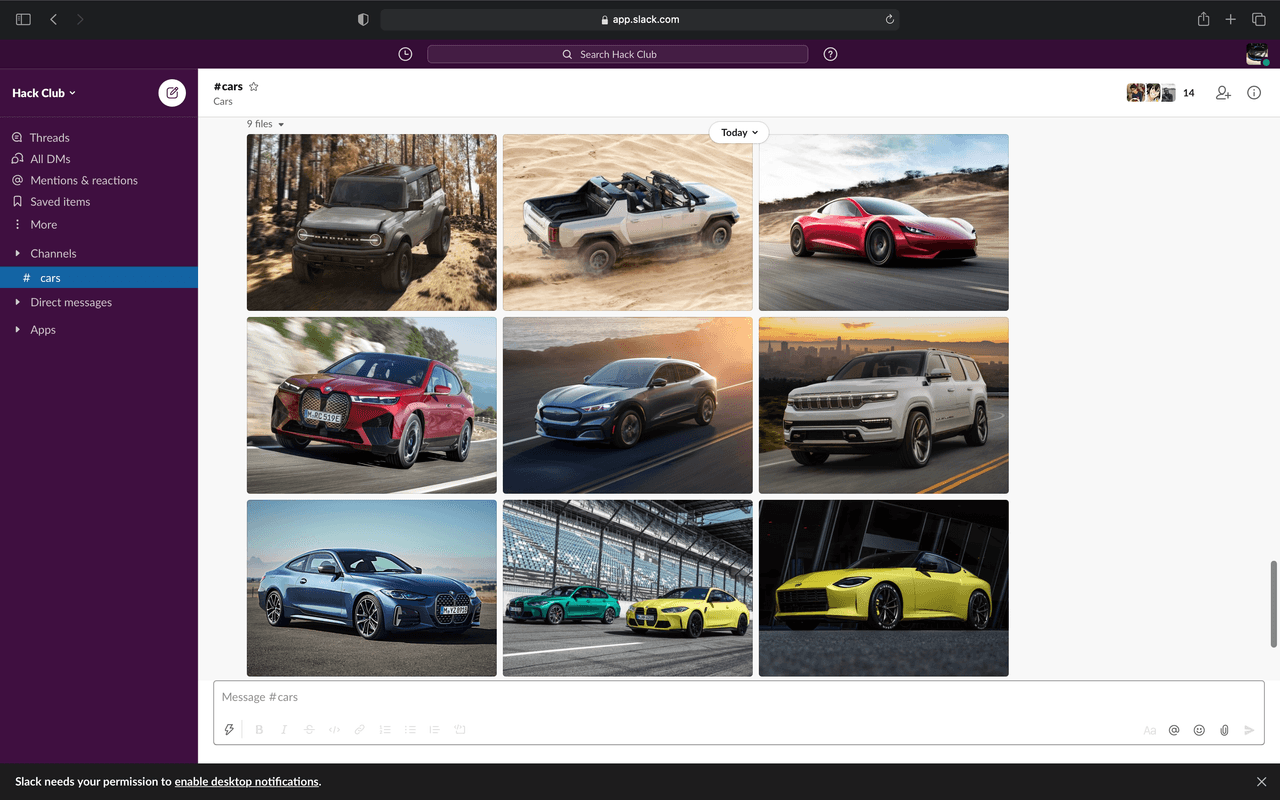Click the app.slack.com address bar
The width and height of the screenshot is (1280, 800).
[640, 19]
